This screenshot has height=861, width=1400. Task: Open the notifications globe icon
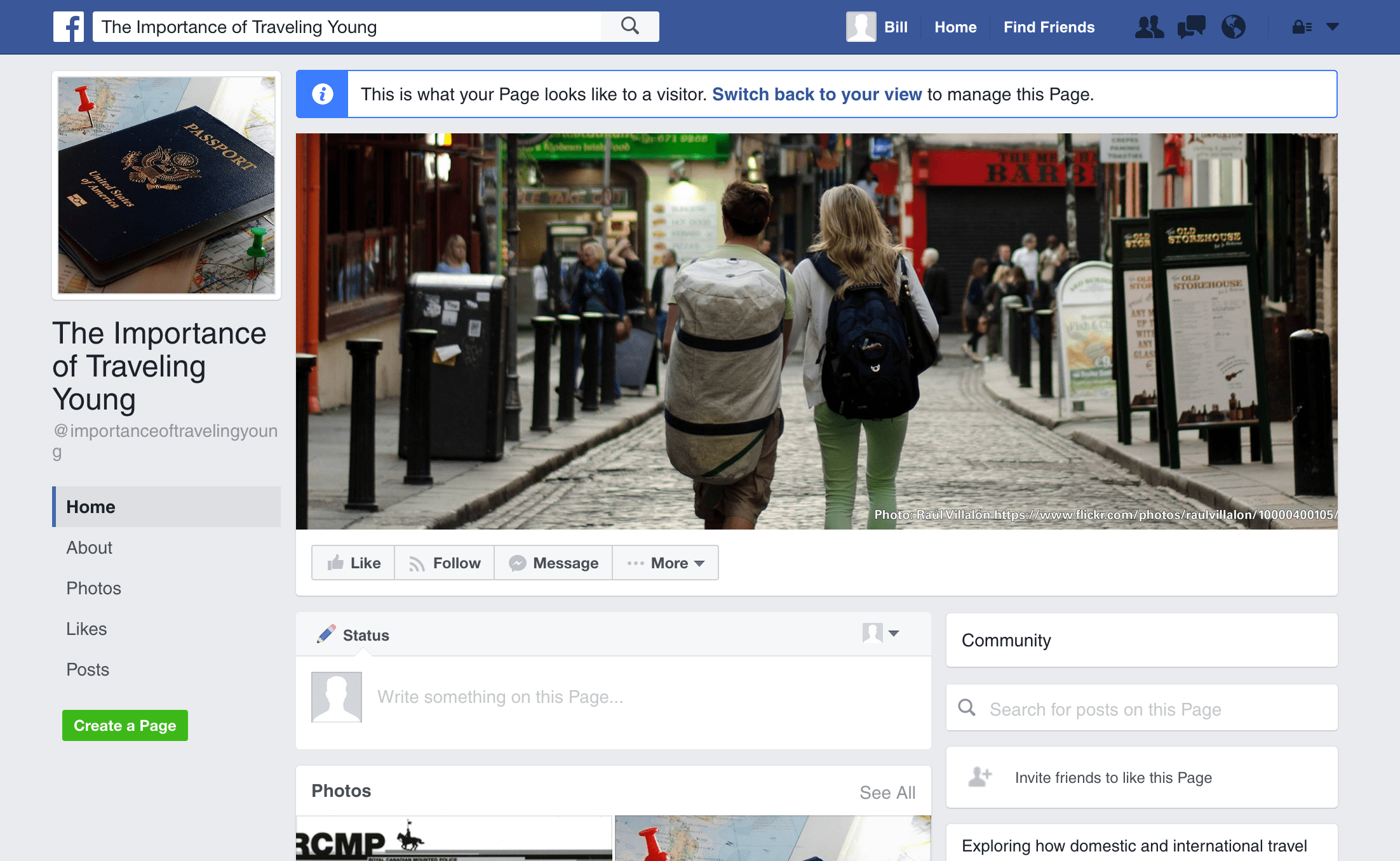1233,27
